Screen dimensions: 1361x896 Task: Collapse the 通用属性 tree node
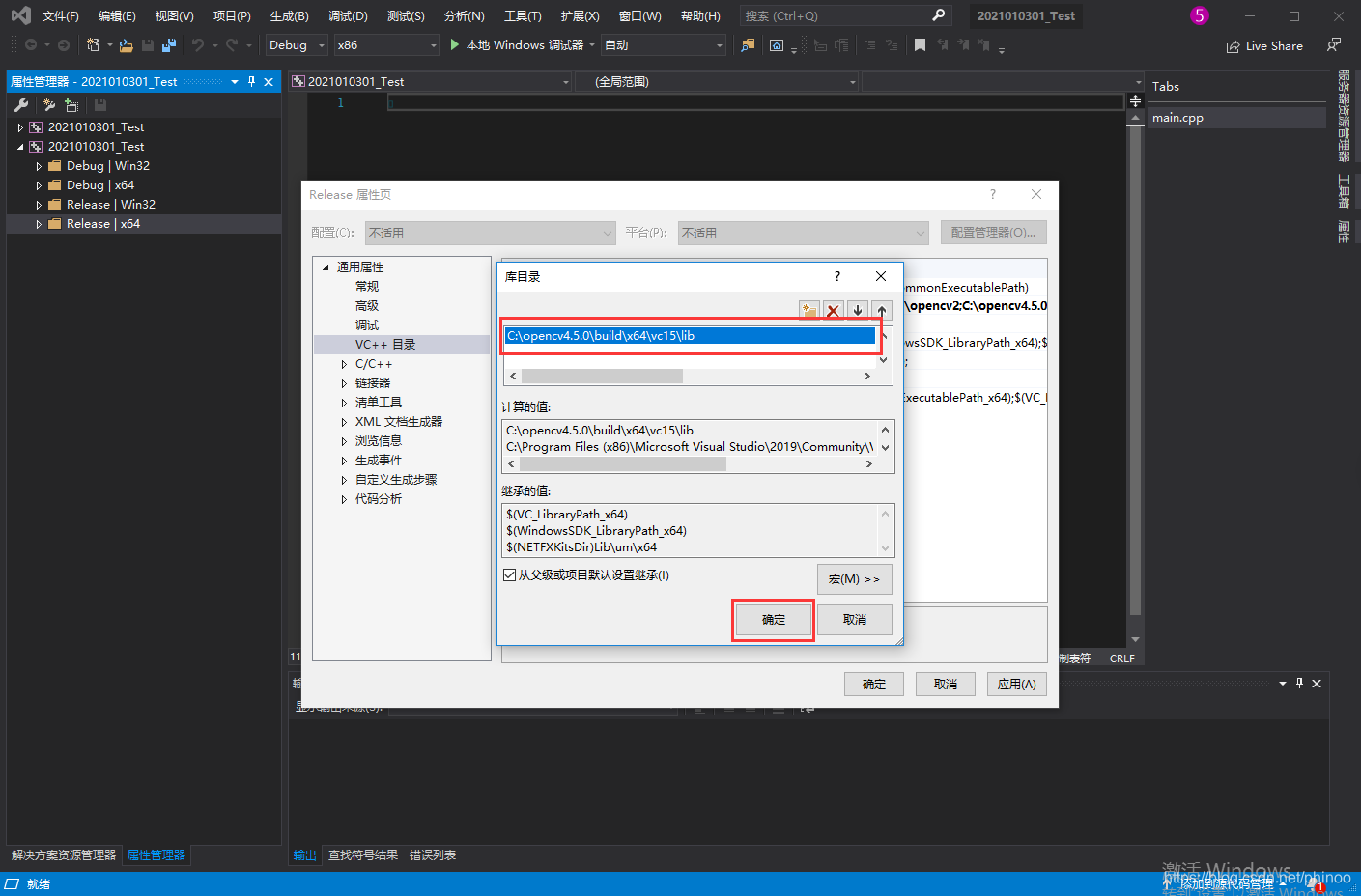click(x=326, y=267)
